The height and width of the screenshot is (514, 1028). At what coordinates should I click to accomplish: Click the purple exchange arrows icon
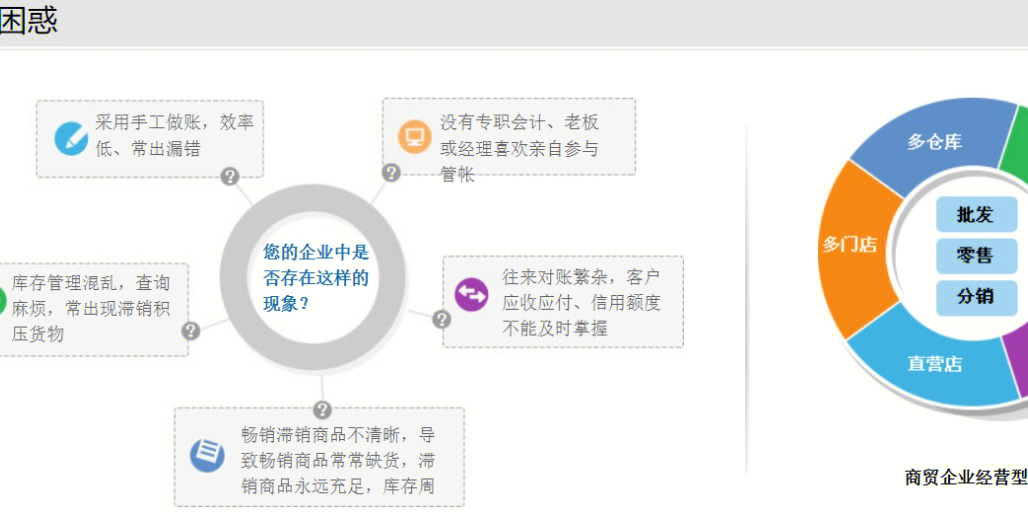pyautogui.click(x=471, y=294)
